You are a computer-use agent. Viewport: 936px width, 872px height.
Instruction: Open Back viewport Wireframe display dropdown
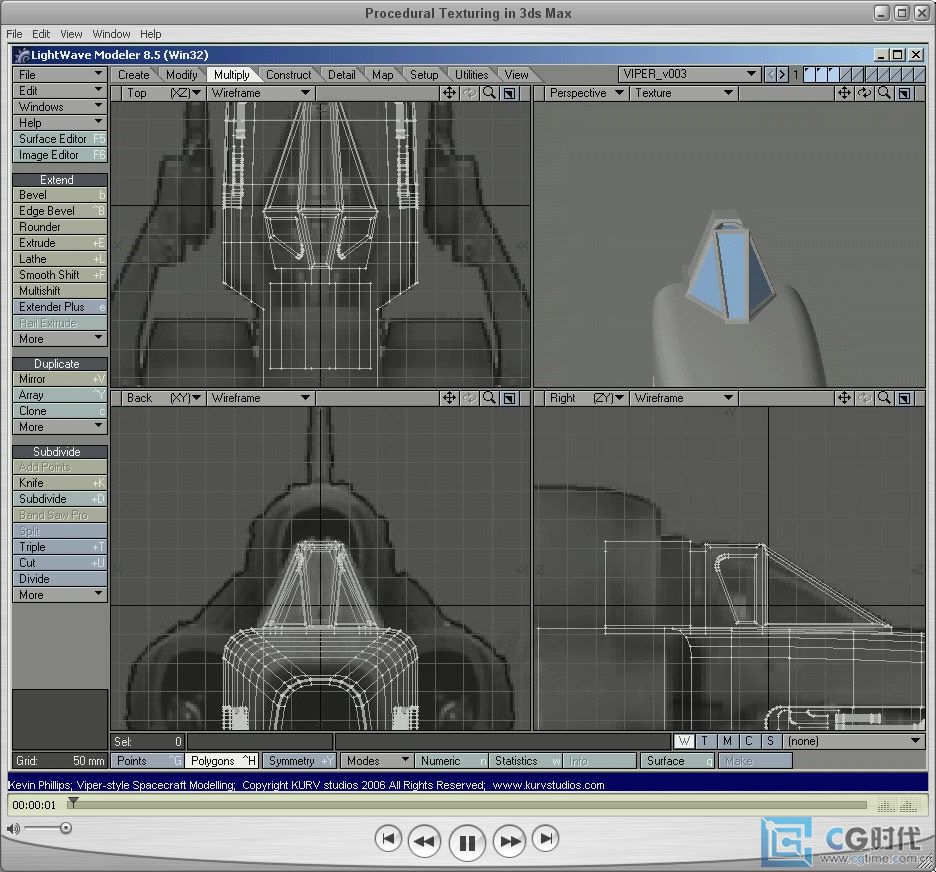[x=261, y=398]
